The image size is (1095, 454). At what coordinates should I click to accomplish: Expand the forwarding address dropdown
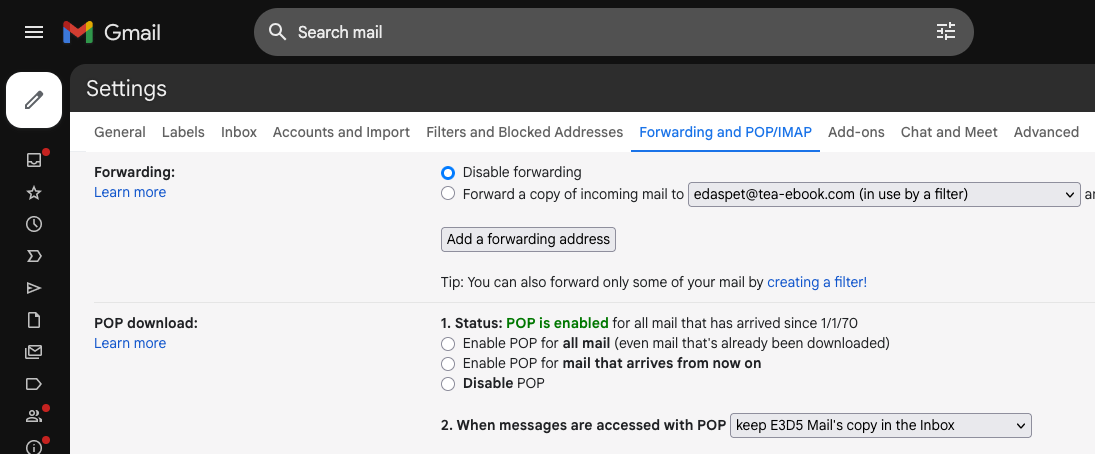point(884,194)
